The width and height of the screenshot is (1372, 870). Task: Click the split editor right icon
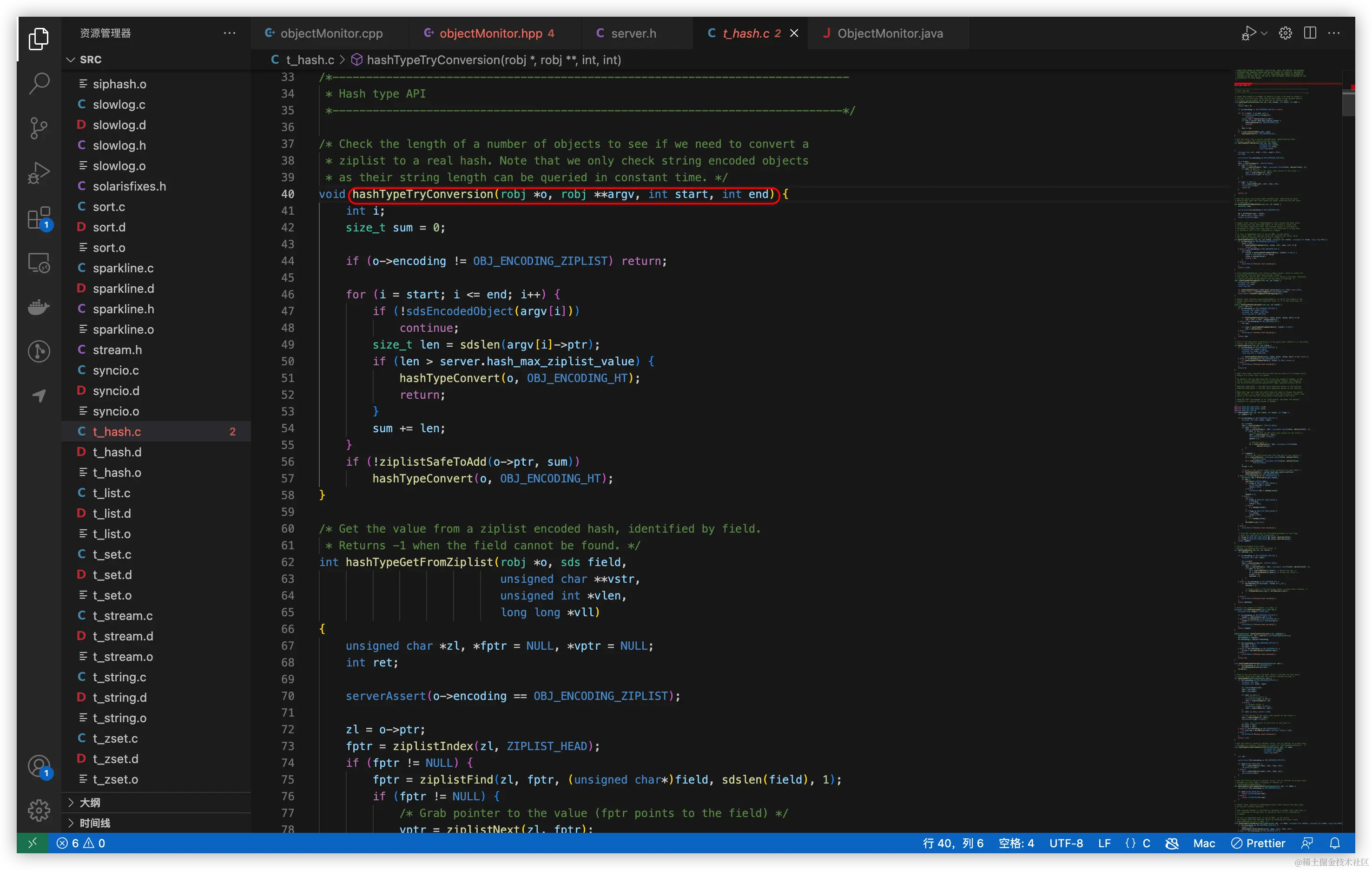[x=1310, y=33]
